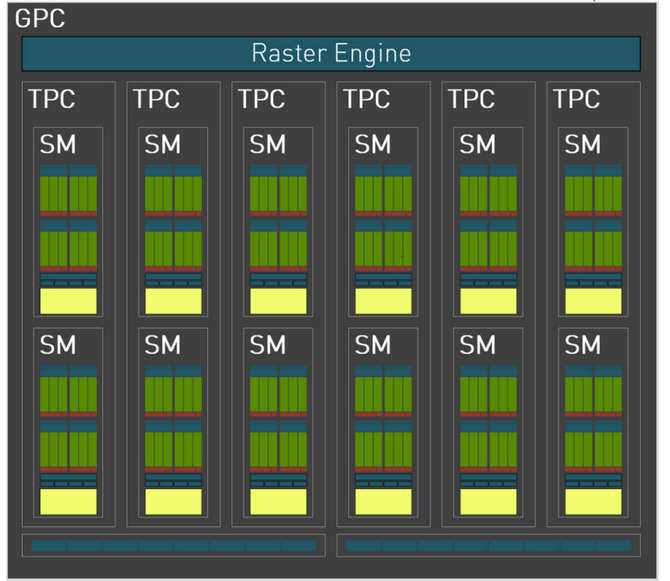Click the lower SM label in leftmost TPC
670x581 pixels.
[x=57, y=346]
